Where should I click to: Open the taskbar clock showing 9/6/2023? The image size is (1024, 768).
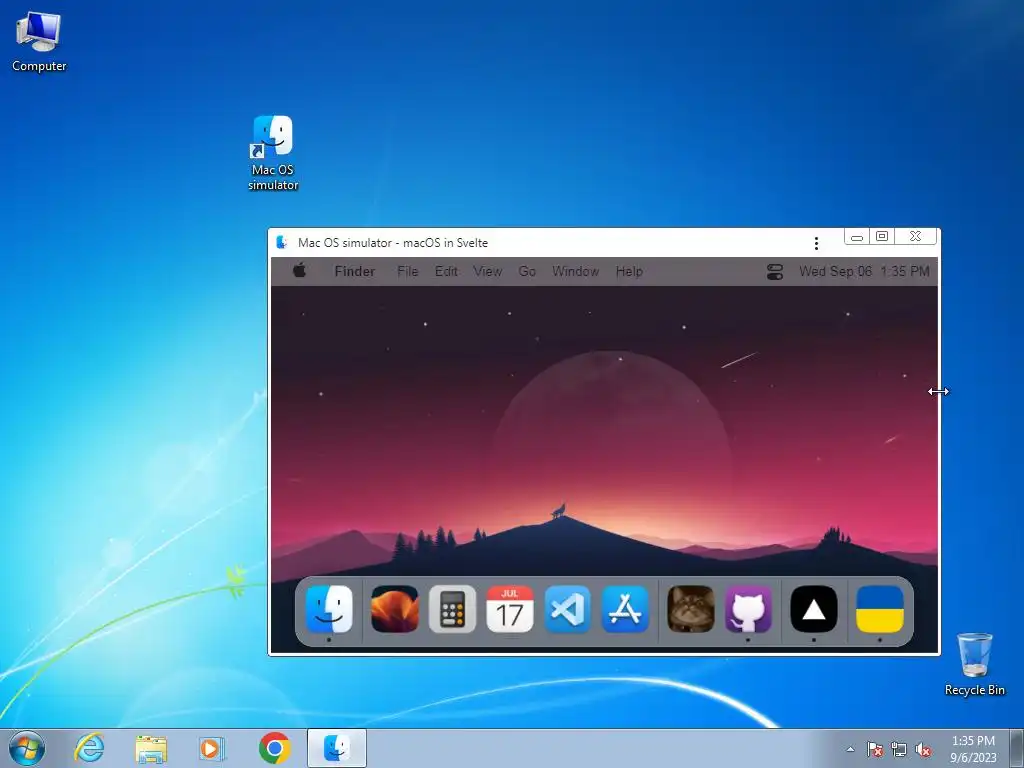click(973, 749)
